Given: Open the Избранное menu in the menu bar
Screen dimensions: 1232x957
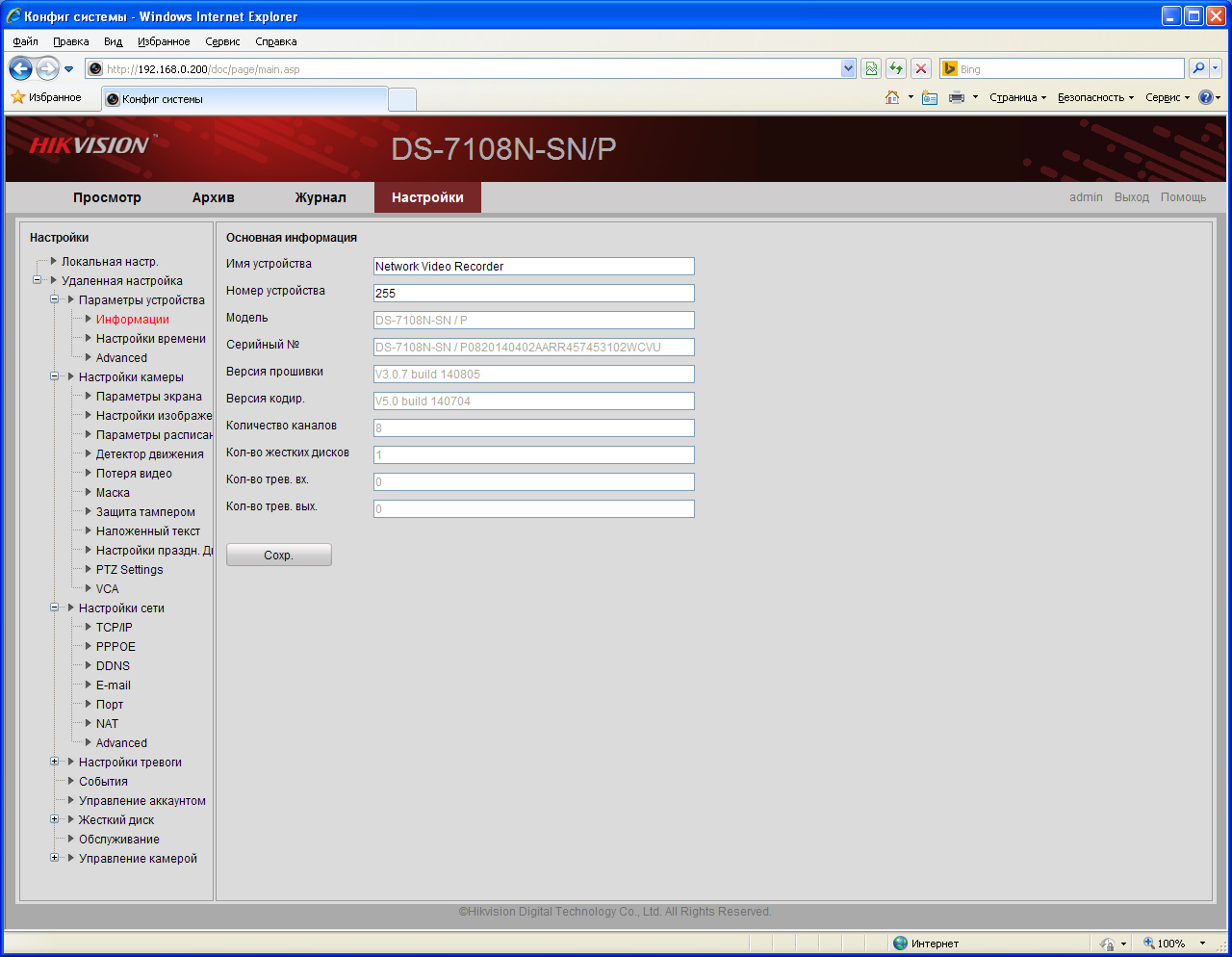Looking at the screenshot, I should point(164,41).
